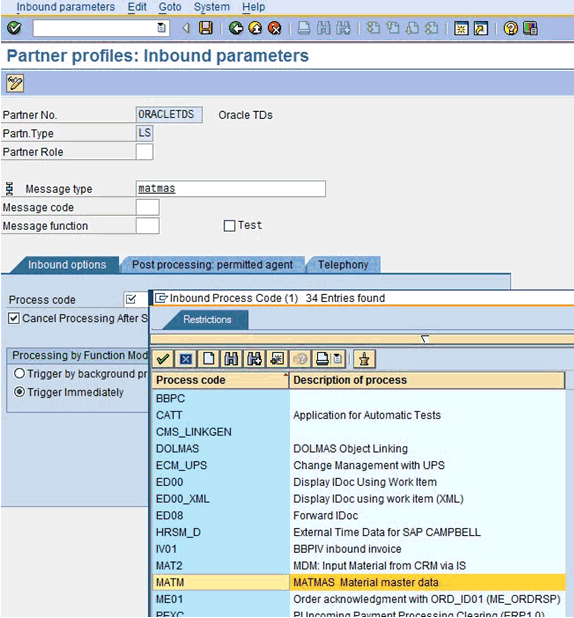Select the ED00_XML process code row
Screen dimensions: 574x618
pyautogui.click(x=359, y=499)
